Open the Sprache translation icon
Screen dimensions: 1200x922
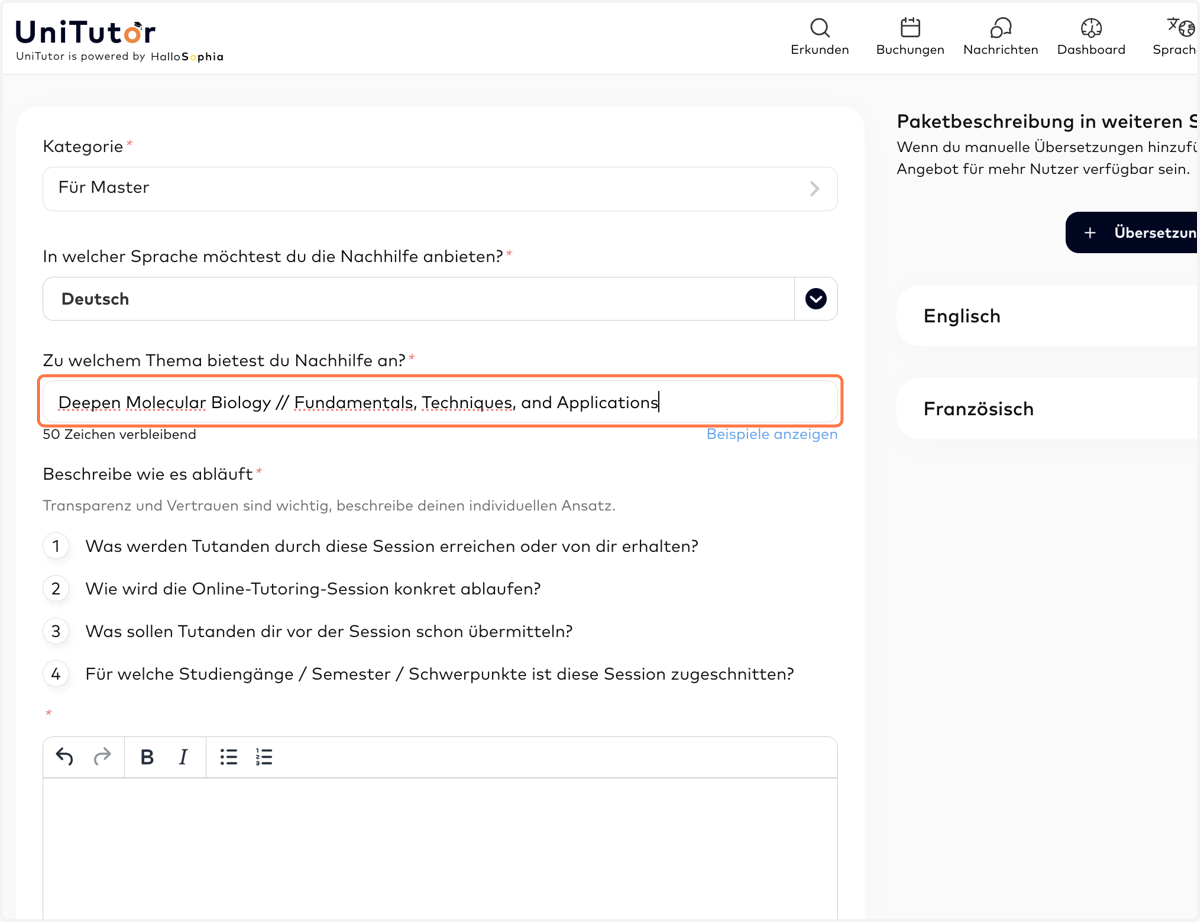point(1180,27)
